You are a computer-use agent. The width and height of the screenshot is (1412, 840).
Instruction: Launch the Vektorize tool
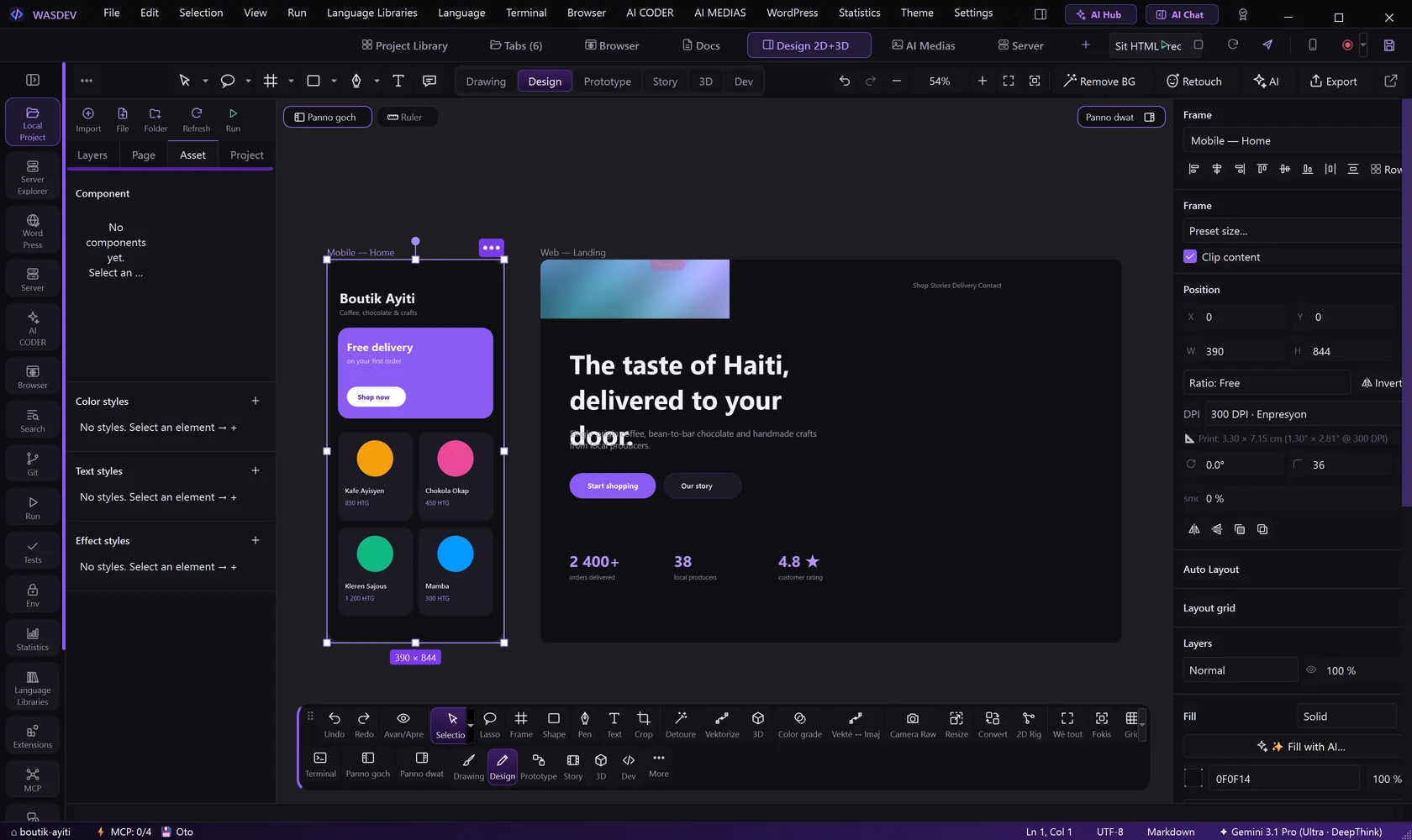(x=722, y=724)
